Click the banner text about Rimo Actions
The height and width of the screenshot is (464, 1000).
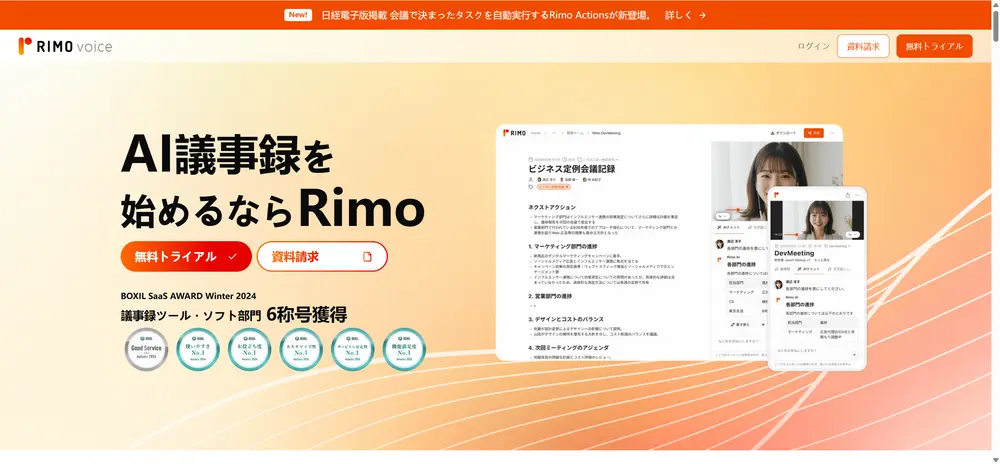tap(486, 15)
